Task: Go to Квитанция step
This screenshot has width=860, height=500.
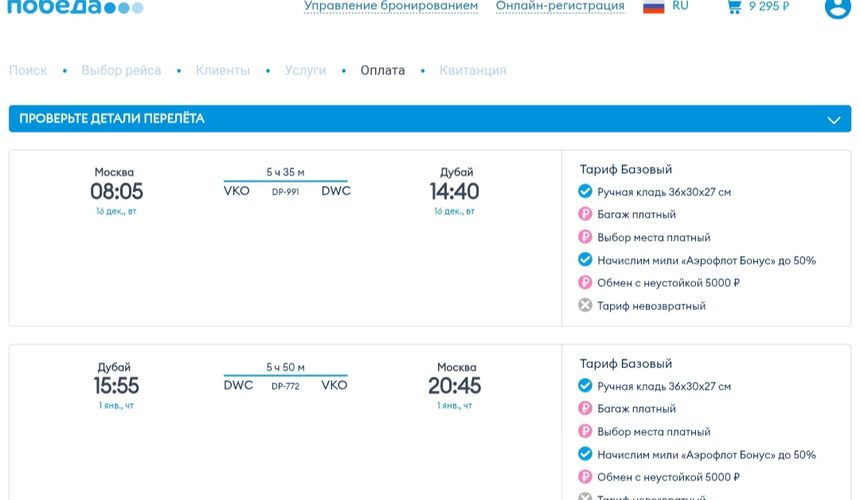Action: 473,70
